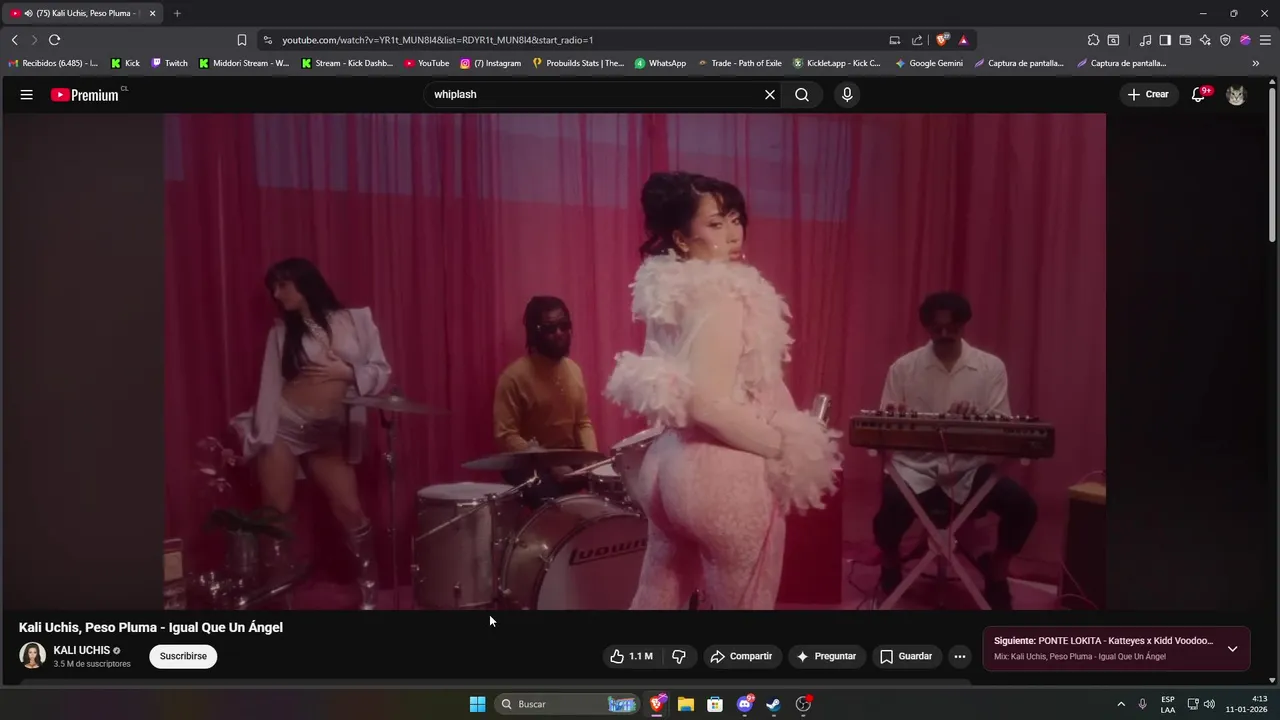Open the YouTube bookmark
The width and height of the screenshot is (1280, 720).
[427, 63]
